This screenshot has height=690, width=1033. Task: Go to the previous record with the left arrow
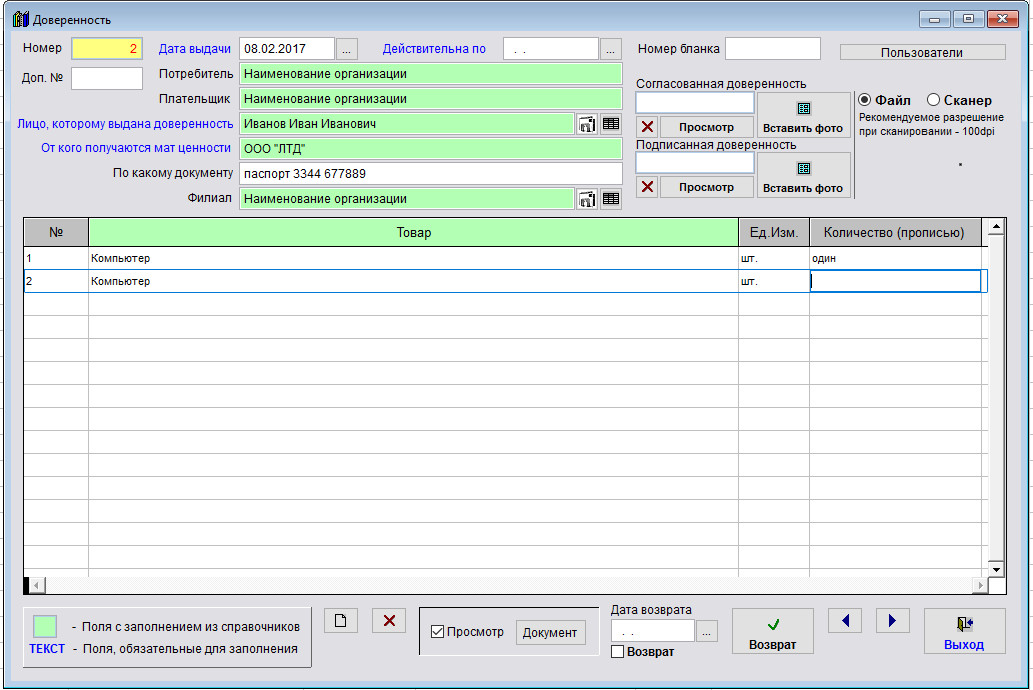(845, 621)
